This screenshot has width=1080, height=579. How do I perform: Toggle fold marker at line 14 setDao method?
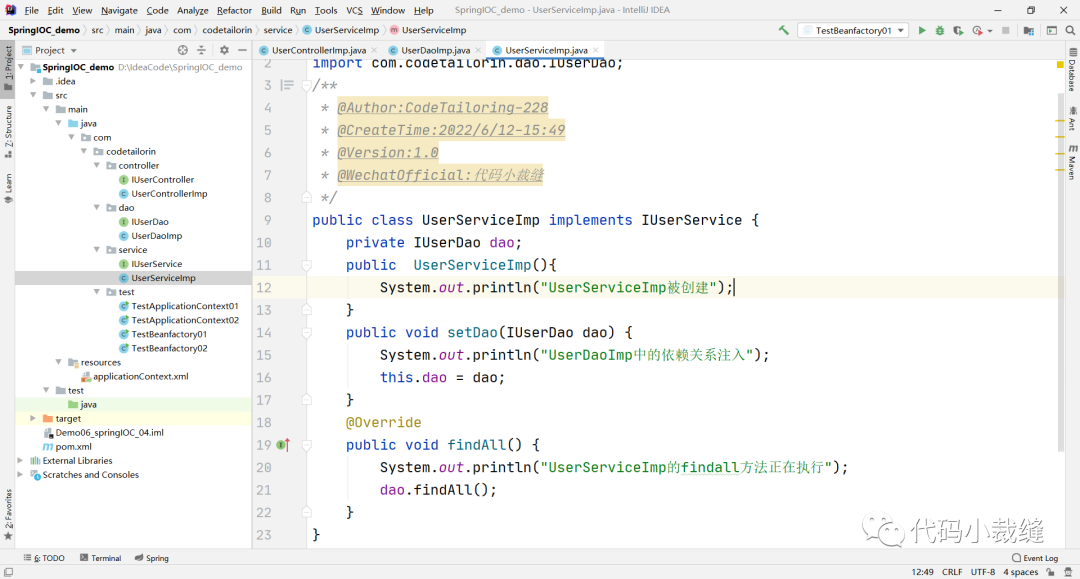coord(307,333)
